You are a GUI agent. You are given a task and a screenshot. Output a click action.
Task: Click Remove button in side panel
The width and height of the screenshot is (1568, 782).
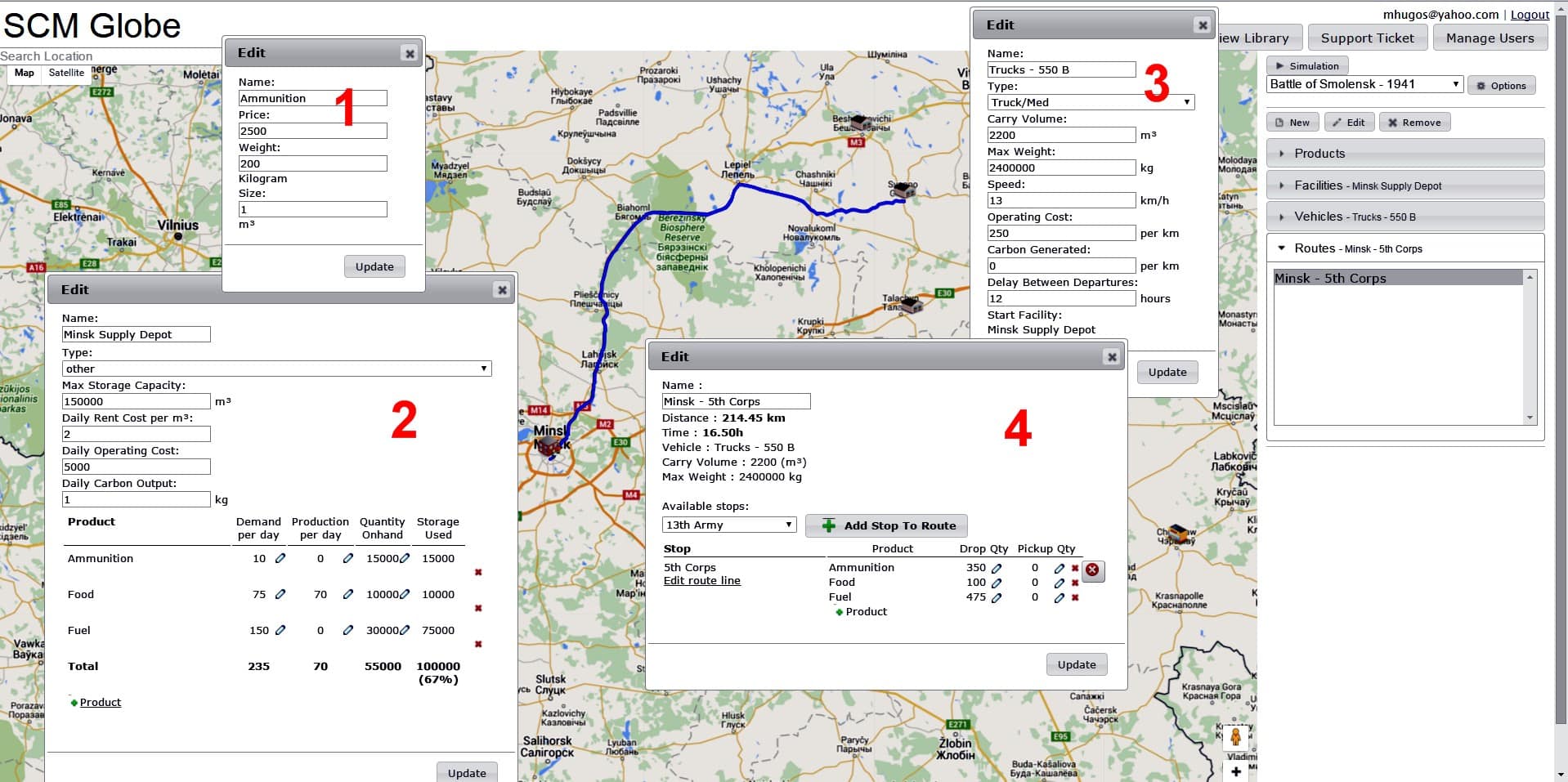click(x=1415, y=123)
